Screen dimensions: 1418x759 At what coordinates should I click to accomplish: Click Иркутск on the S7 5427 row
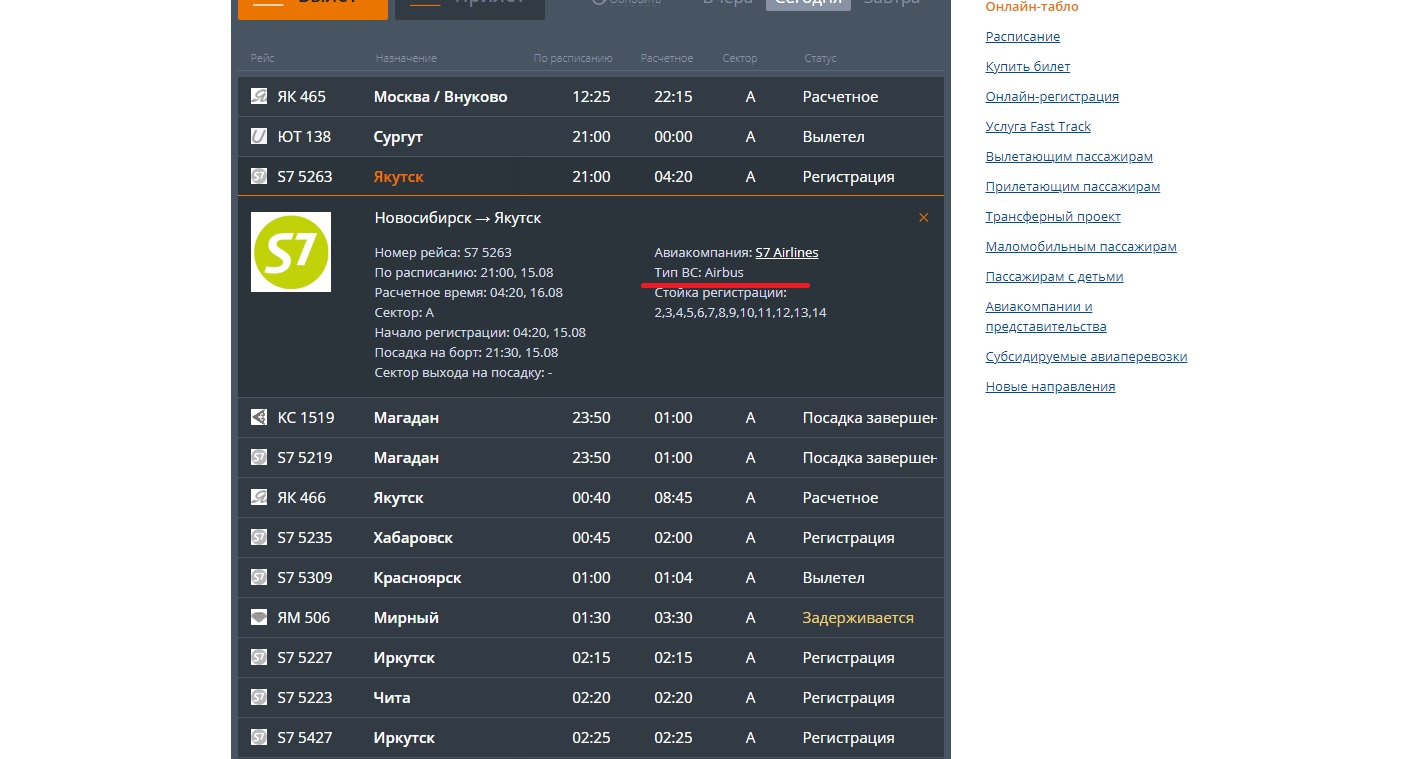[x=404, y=738]
